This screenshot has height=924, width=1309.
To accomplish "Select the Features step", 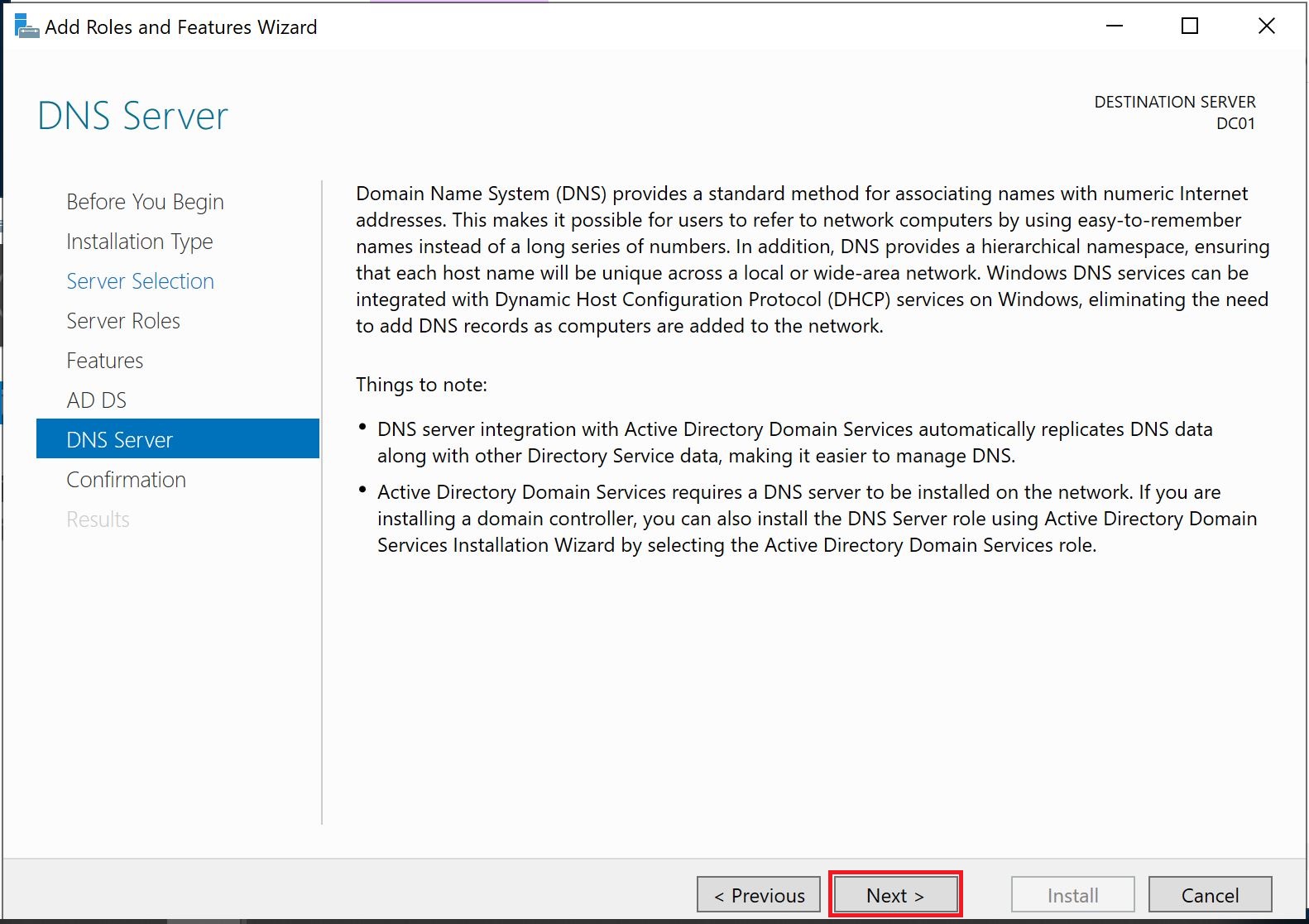I will pyautogui.click(x=105, y=361).
